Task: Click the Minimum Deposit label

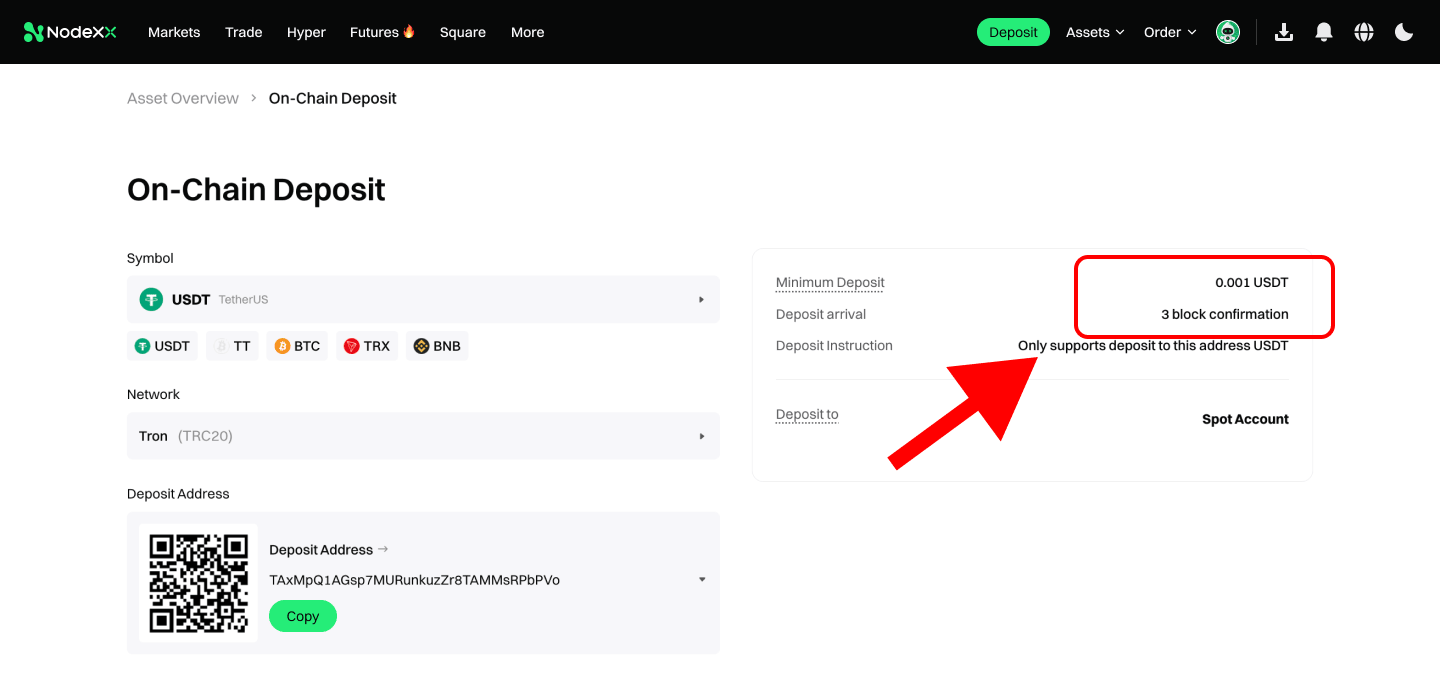Action: click(x=830, y=282)
